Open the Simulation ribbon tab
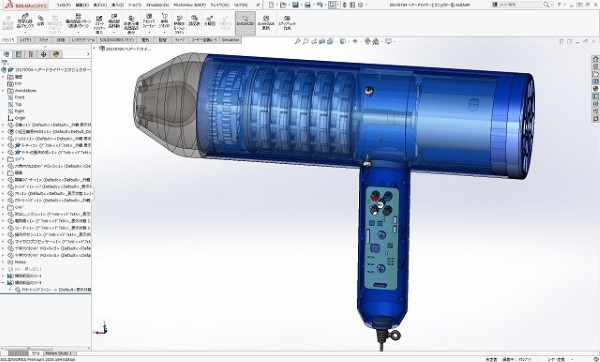600x362 pixels. (230, 40)
